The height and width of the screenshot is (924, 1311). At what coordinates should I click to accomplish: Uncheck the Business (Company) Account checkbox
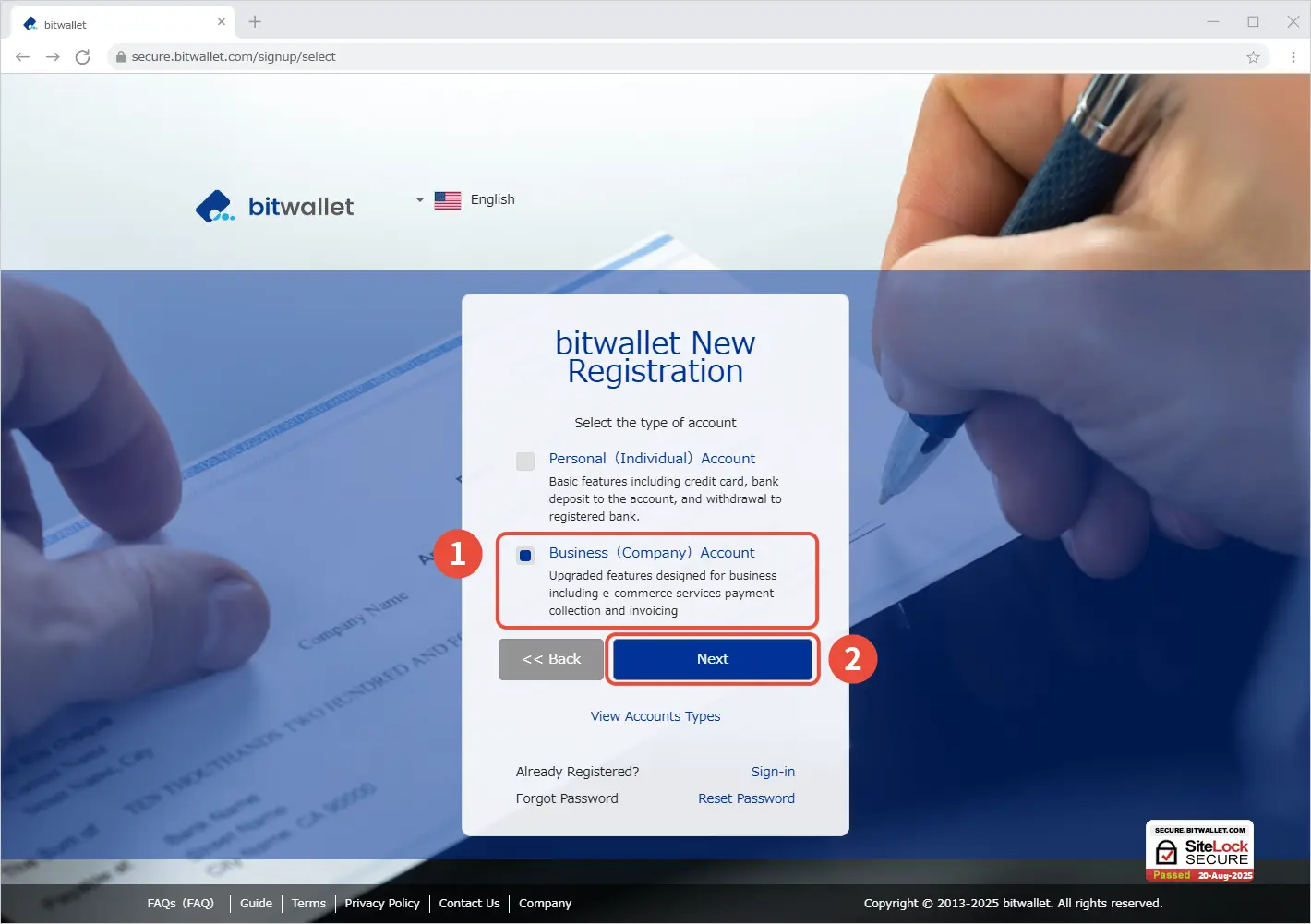(525, 556)
